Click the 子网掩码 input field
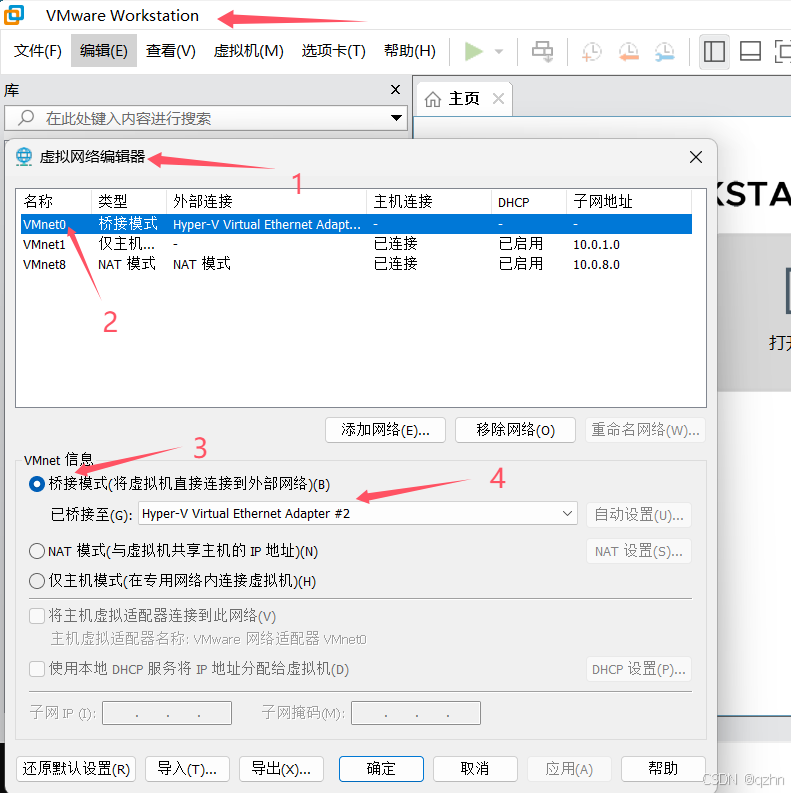The width and height of the screenshot is (791, 793). click(x=416, y=713)
